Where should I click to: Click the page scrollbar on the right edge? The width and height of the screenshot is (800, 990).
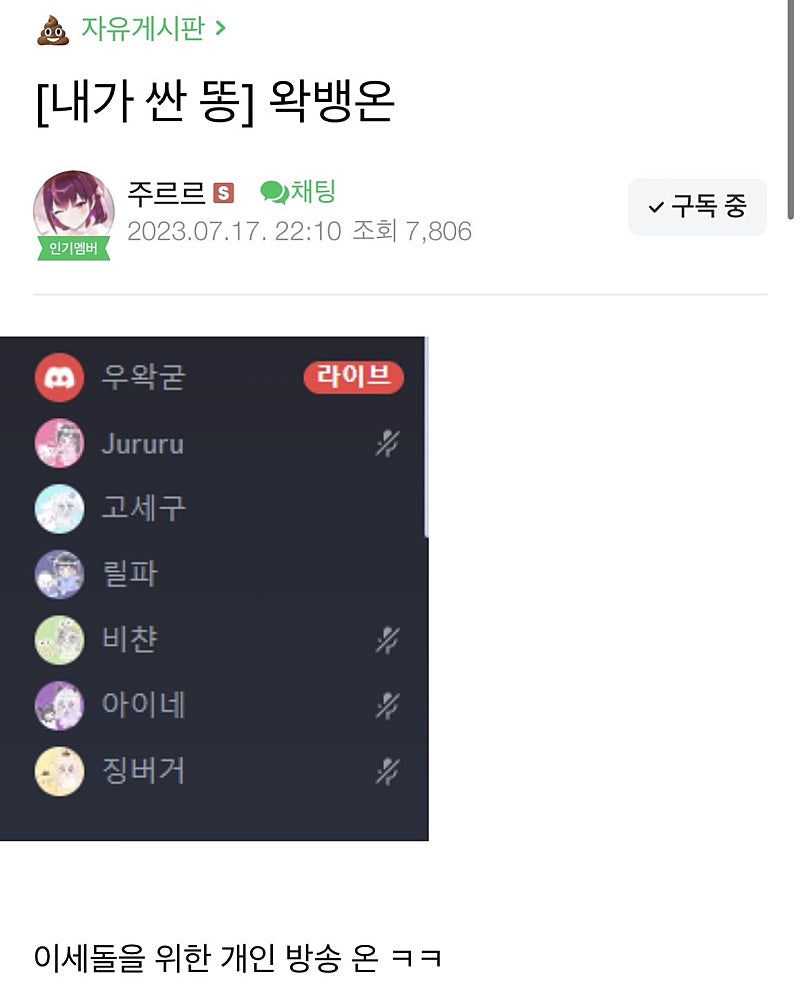[790, 110]
